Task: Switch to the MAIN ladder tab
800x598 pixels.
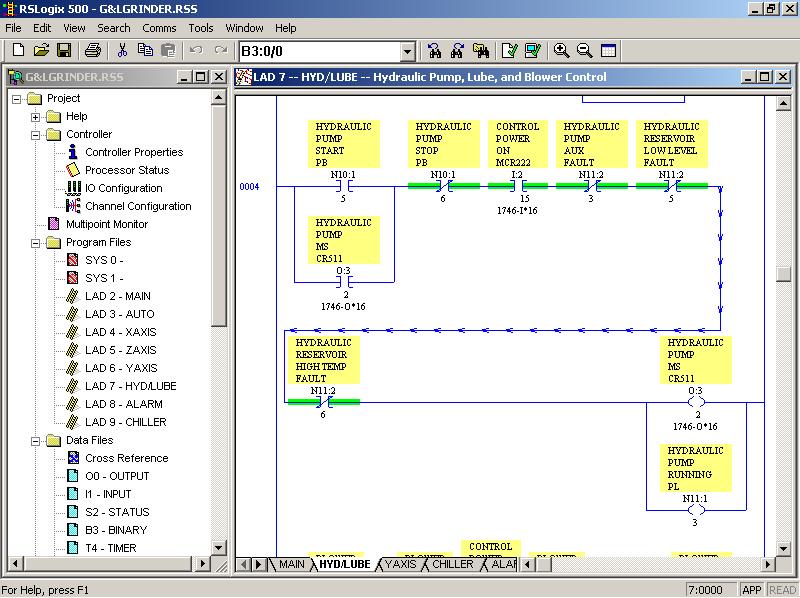Action: pyautogui.click(x=291, y=564)
